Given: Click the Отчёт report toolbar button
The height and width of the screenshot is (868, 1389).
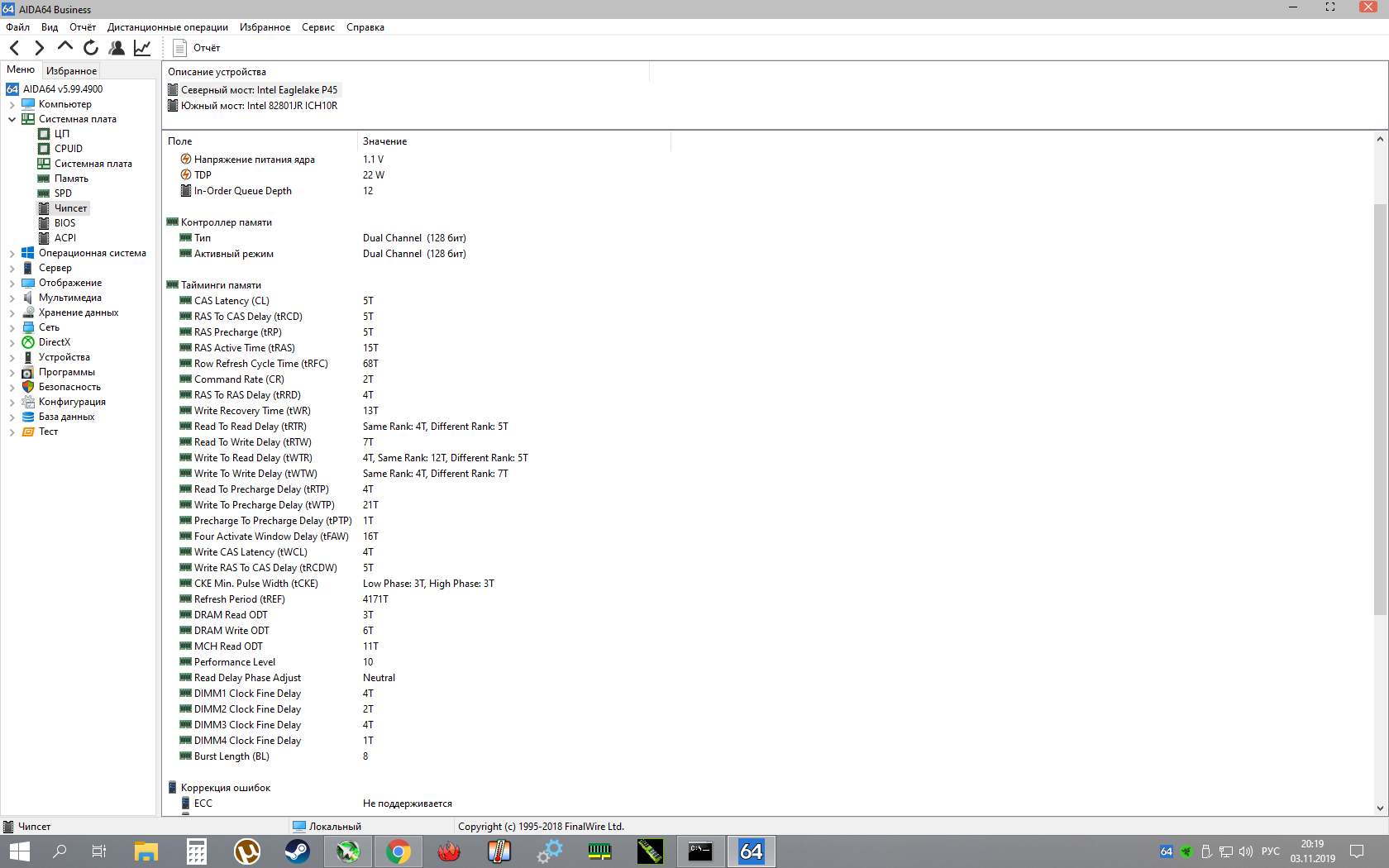Looking at the screenshot, I should tap(196, 48).
